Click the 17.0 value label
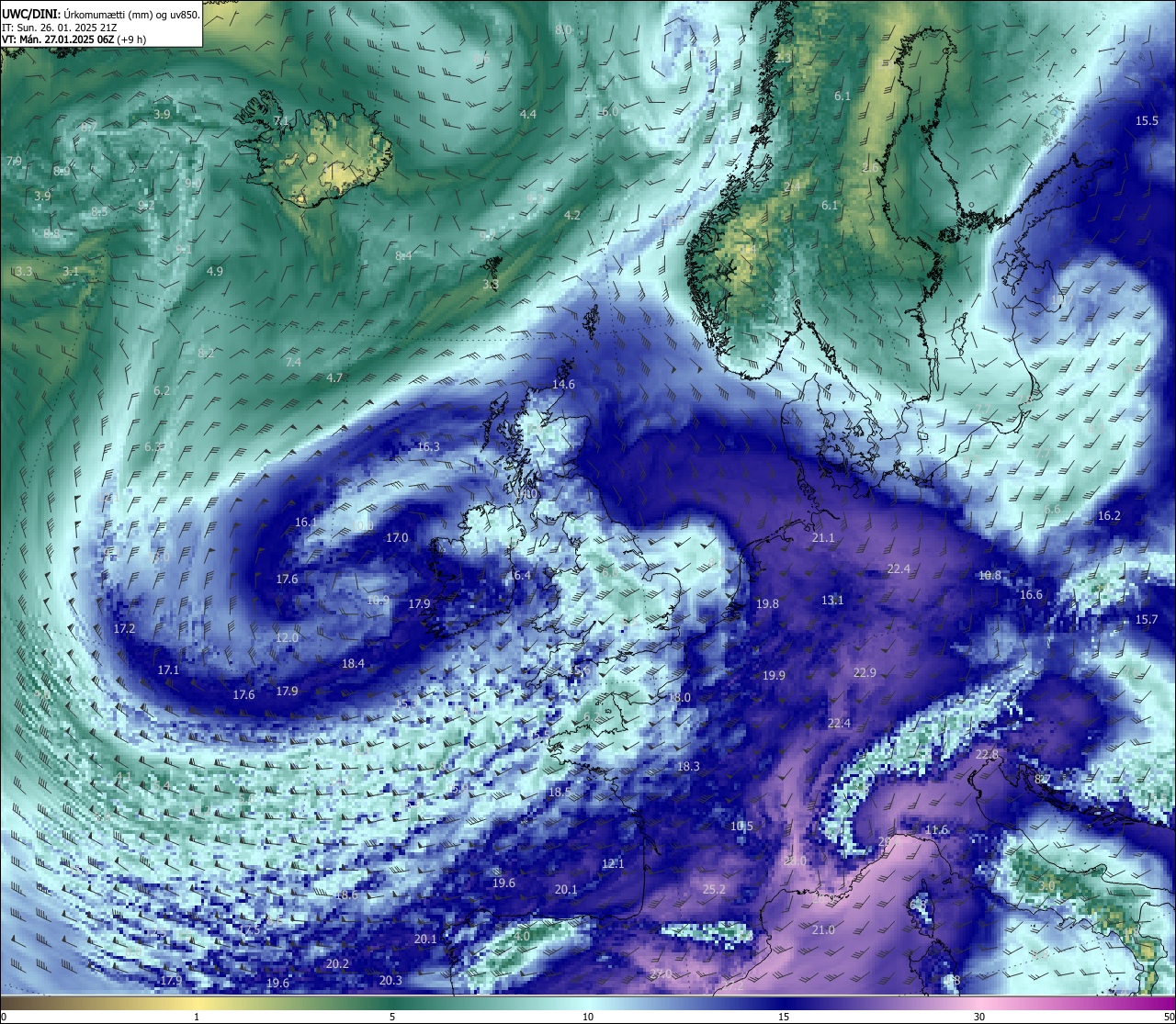The image size is (1176, 1024). pyautogui.click(x=397, y=538)
